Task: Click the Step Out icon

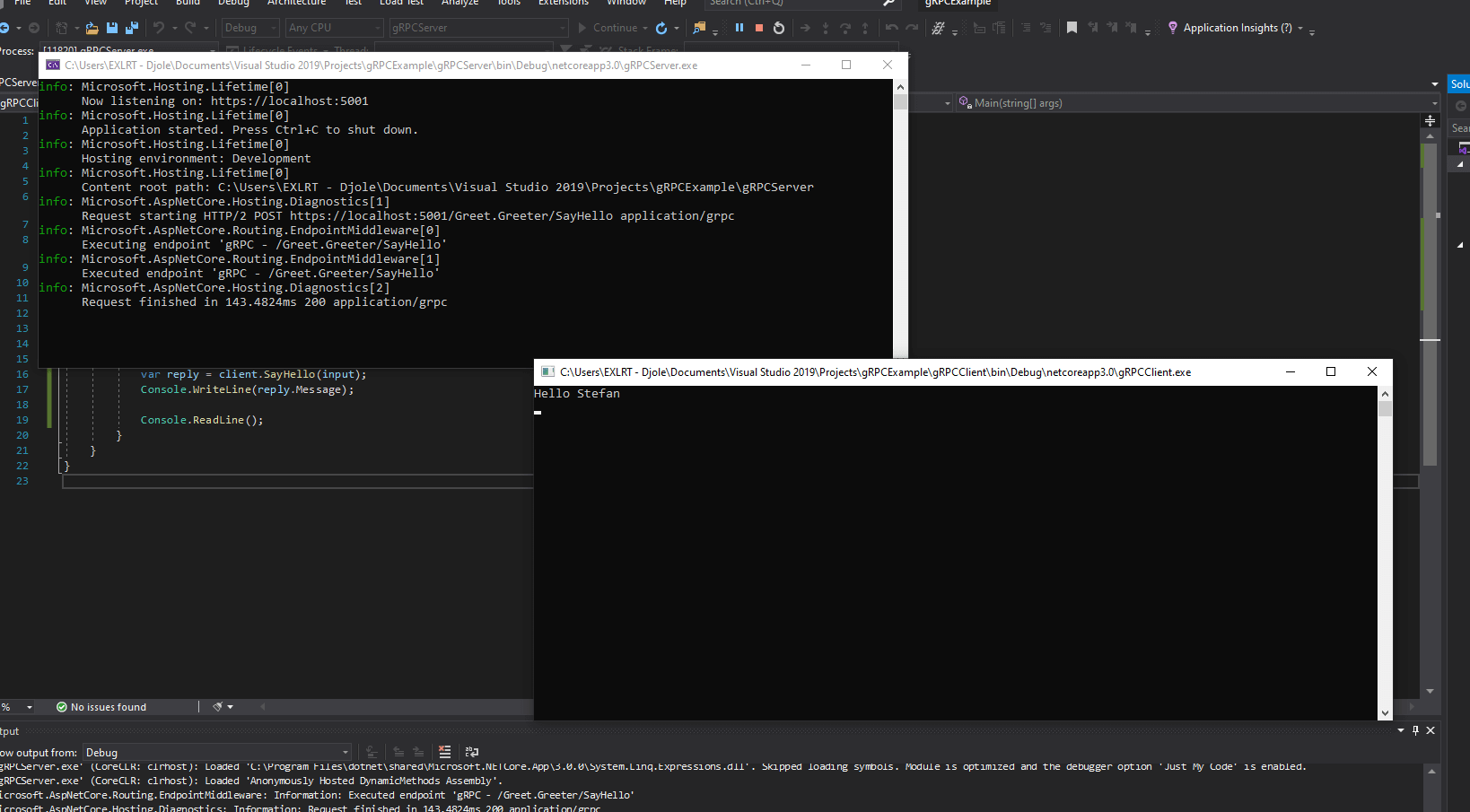Action: [x=865, y=28]
